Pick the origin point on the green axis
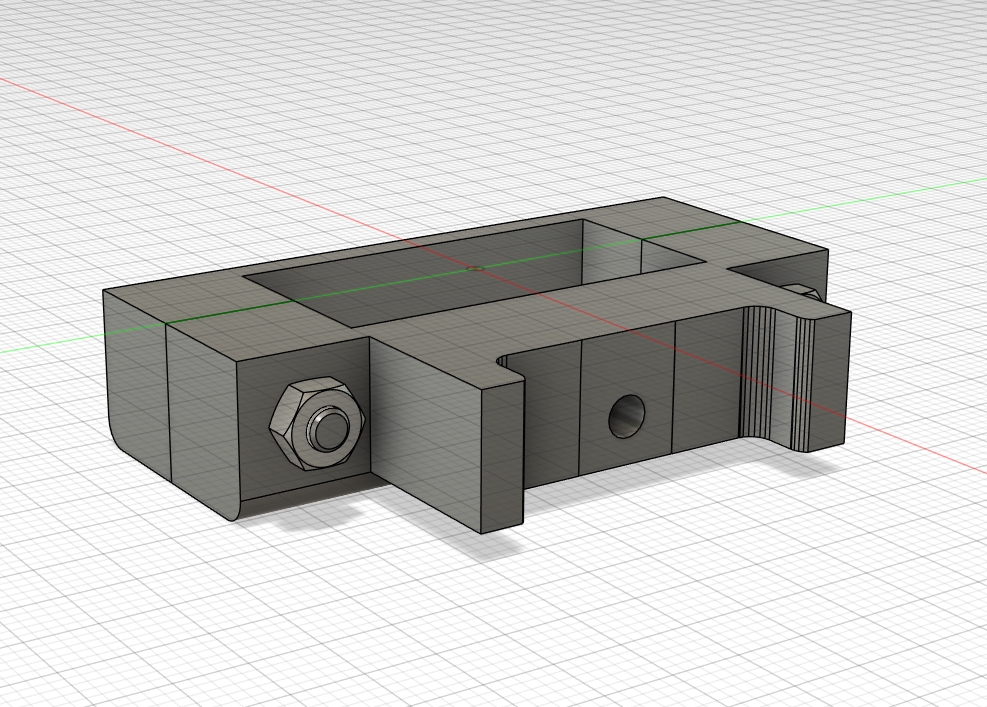This screenshot has width=987, height=707. click(x=477, y=268)
